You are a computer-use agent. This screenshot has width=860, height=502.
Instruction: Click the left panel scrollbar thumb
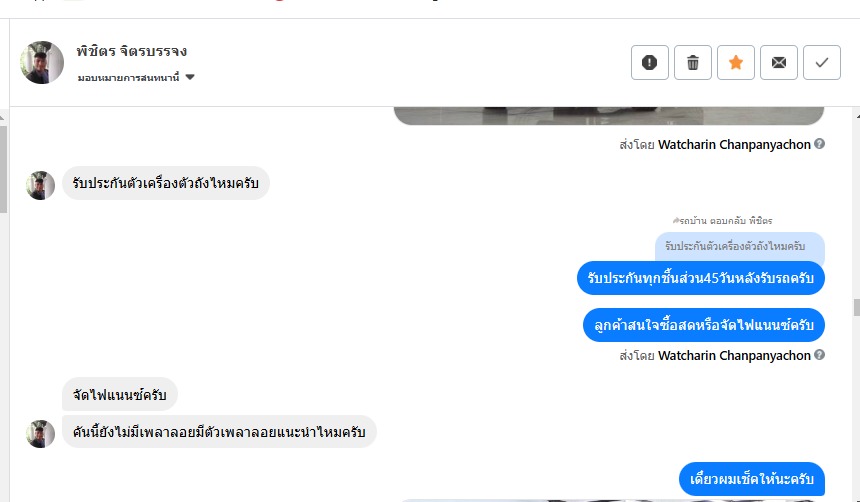point(3,169)
